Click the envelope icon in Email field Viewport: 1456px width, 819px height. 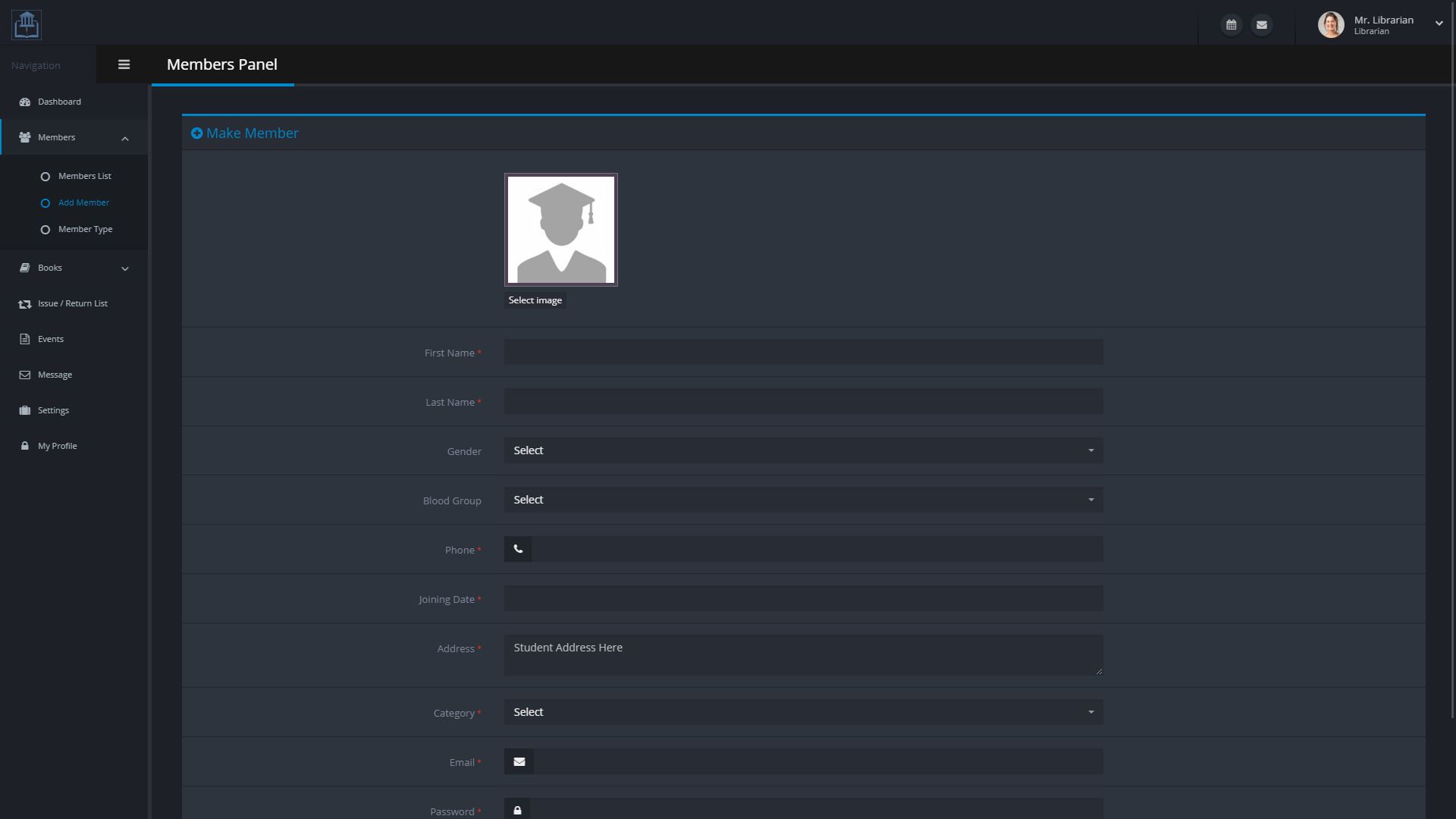tap(519, 761)
